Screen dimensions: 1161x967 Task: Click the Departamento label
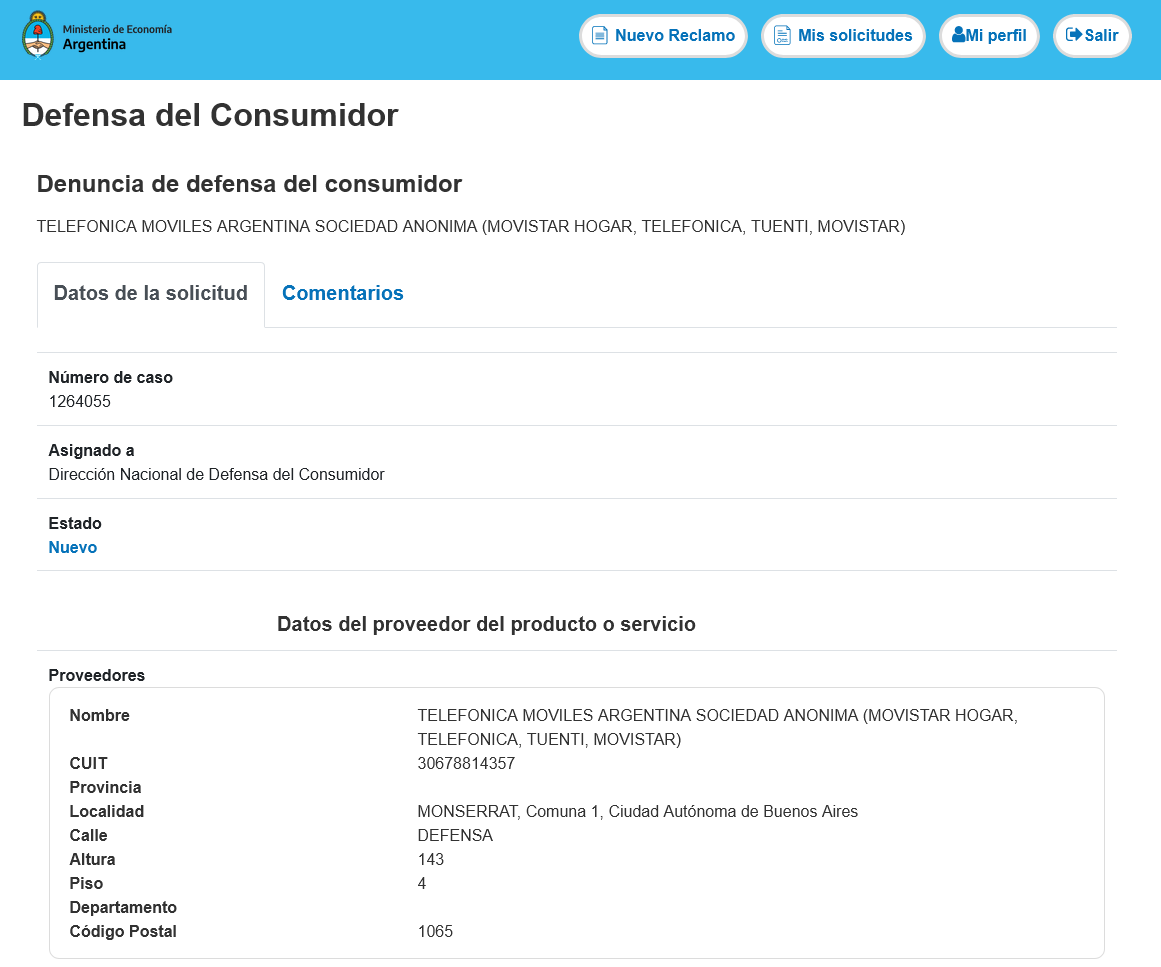pos(123,908)
